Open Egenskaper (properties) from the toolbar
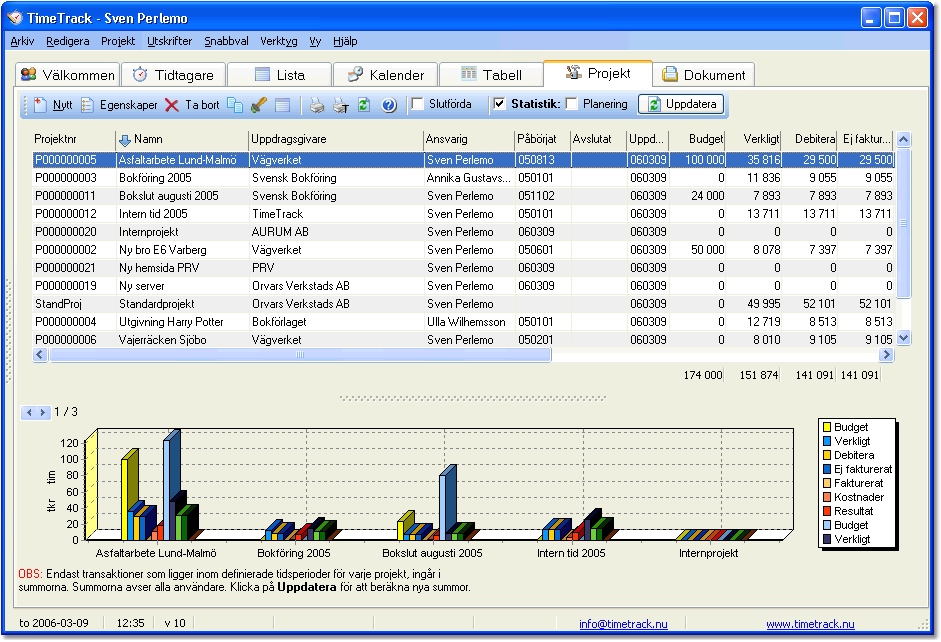Viewport: 941px width, 642px height. pos(119,105)
